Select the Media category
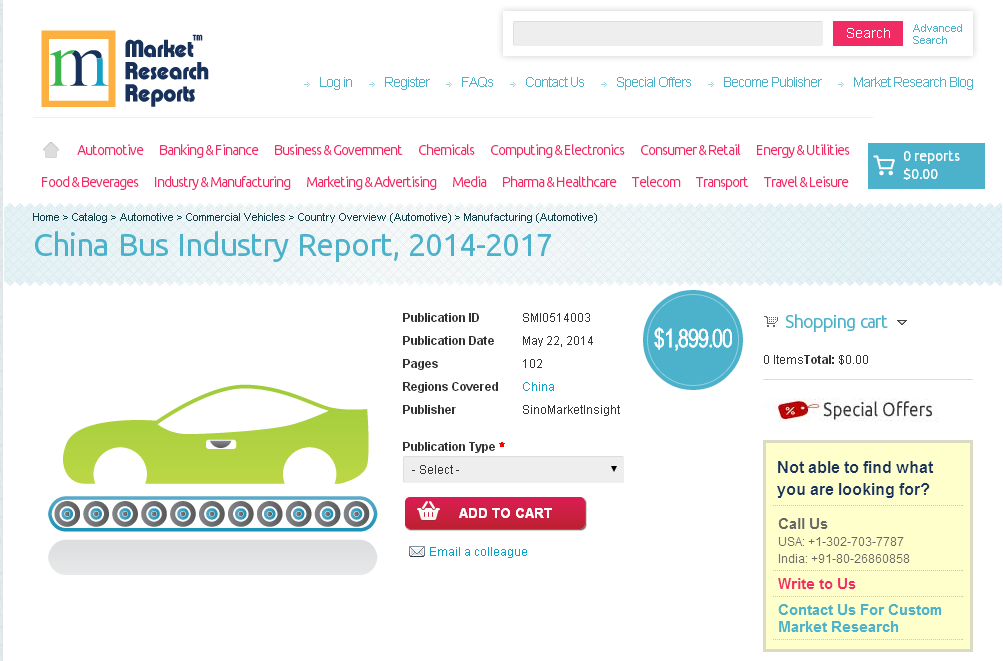This screenshot has height=661, width=1003. [469, 182]
